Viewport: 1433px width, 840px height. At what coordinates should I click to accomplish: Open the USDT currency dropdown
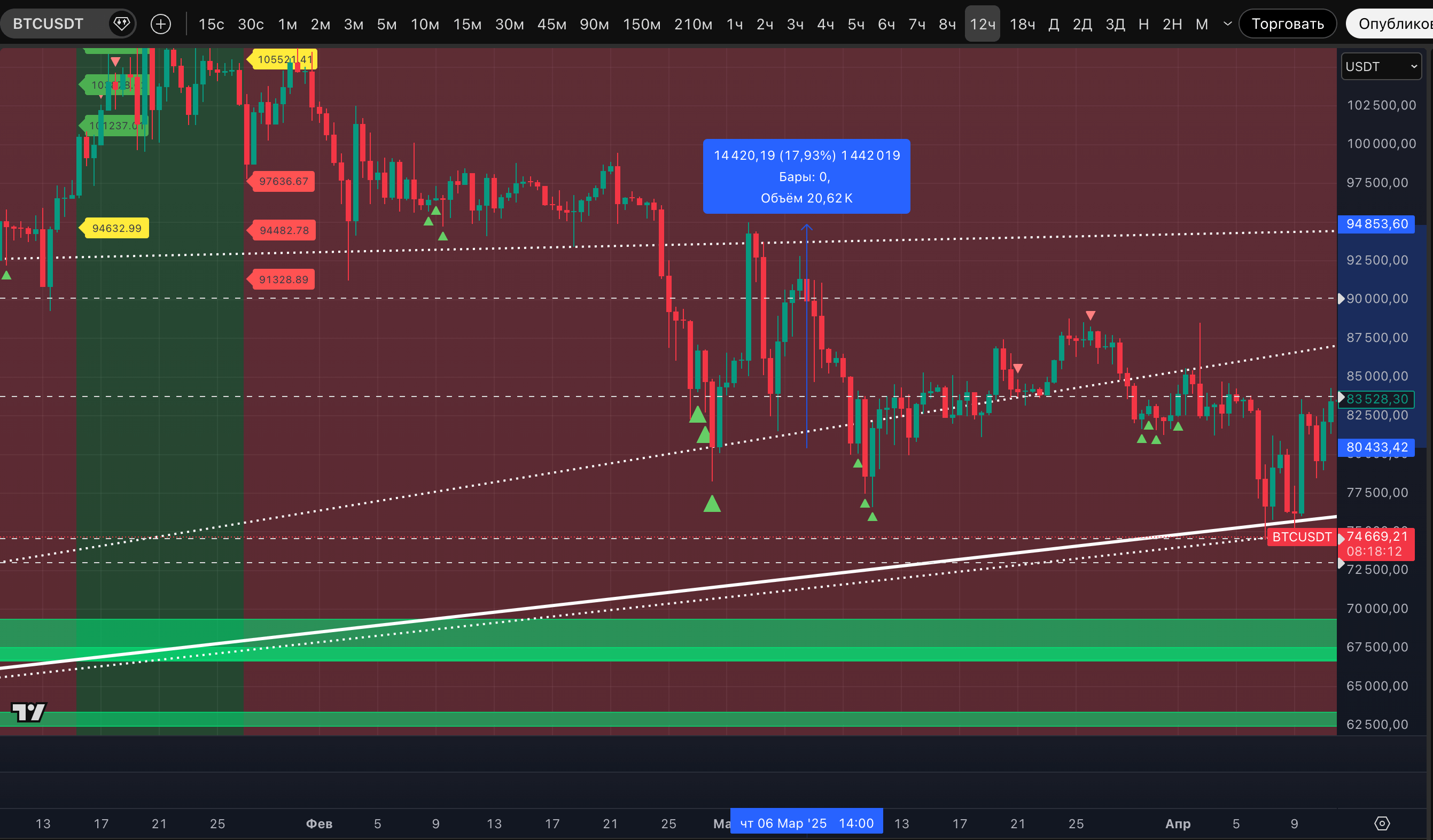pyautogui.click(x=1381, y=67)
